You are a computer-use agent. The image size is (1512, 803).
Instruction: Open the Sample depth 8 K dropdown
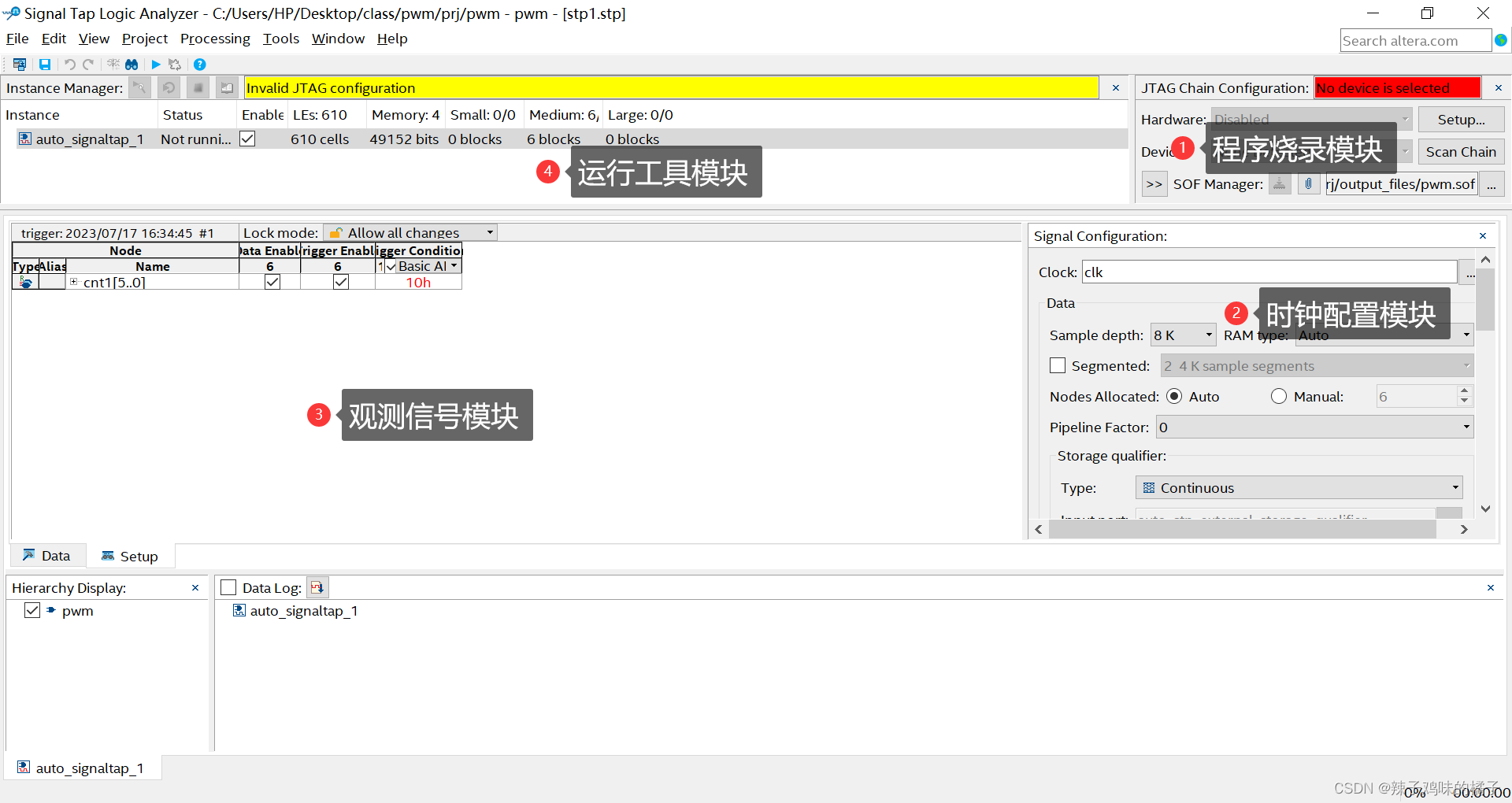(1183, 335)
